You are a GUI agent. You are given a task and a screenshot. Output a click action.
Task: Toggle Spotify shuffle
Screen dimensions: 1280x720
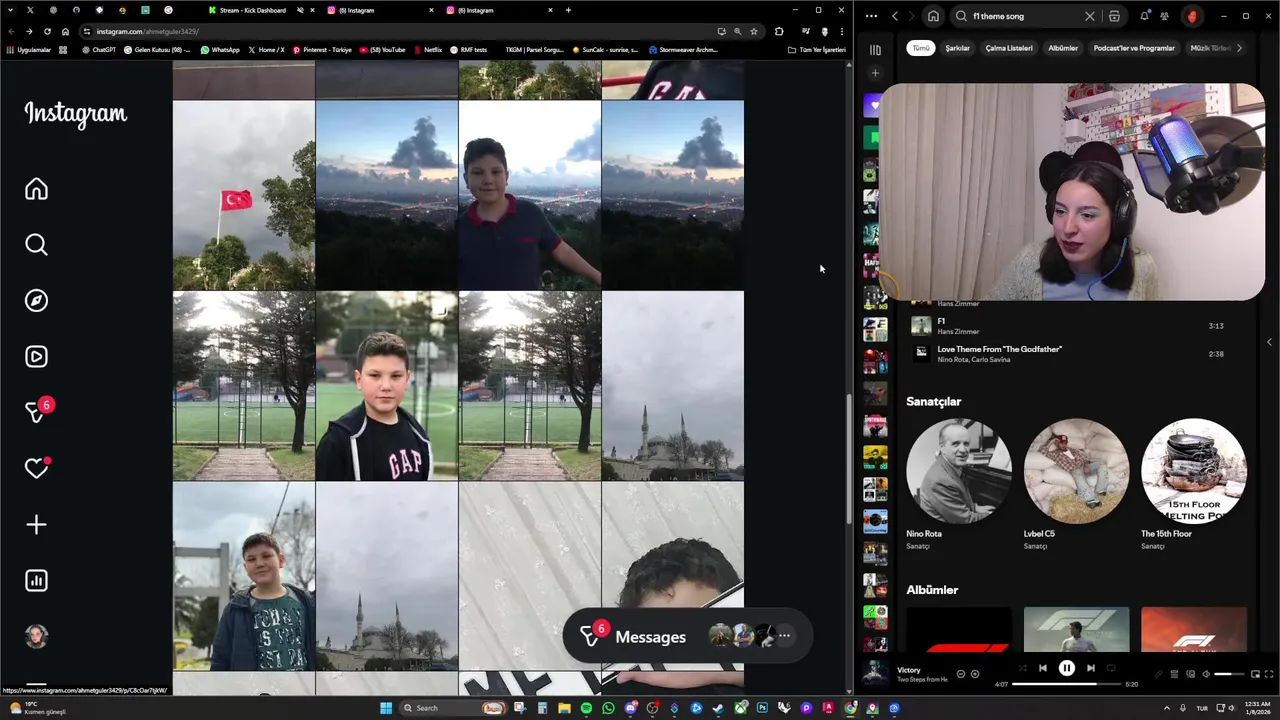tap(1022, 668)
